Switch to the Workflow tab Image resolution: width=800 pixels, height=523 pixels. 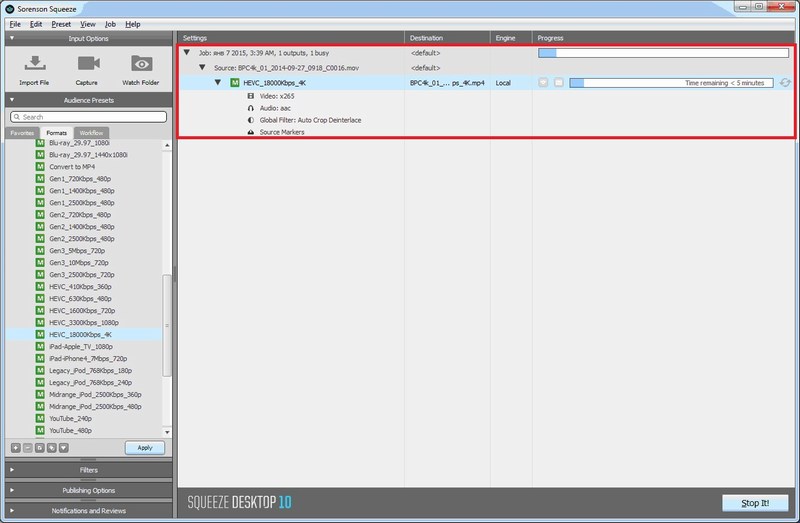coord(91,133)
